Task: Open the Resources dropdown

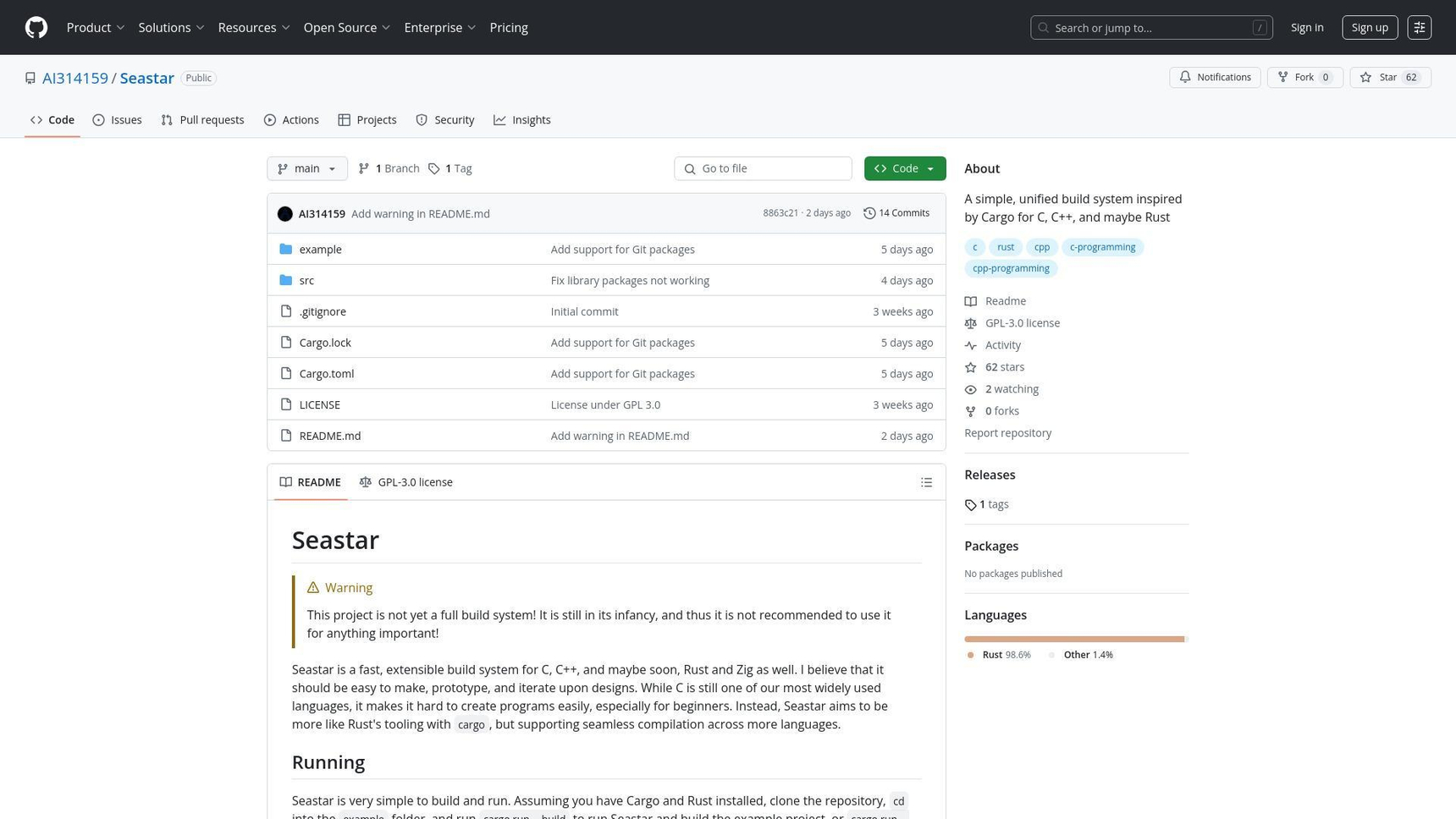Action: click(254, 28)
